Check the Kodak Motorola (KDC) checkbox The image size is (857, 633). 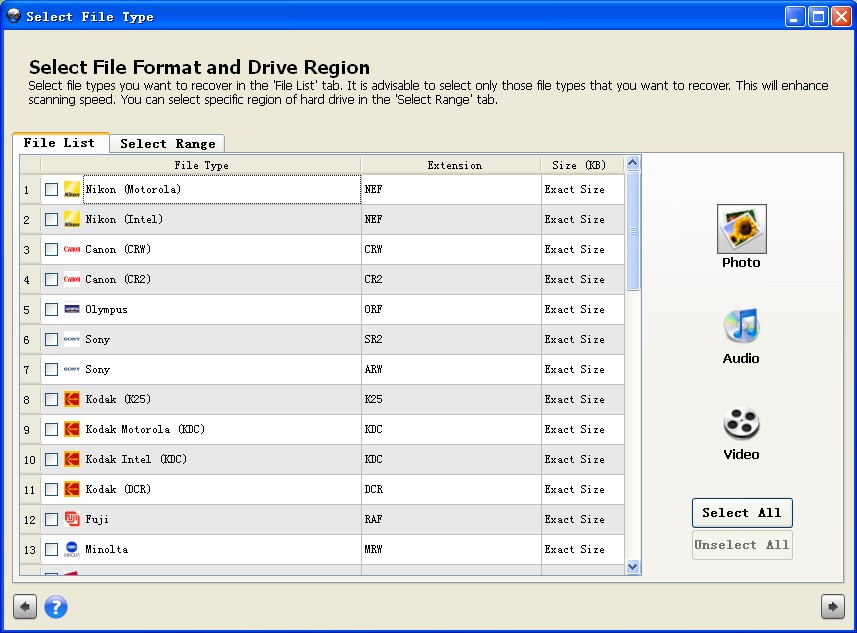51,430
